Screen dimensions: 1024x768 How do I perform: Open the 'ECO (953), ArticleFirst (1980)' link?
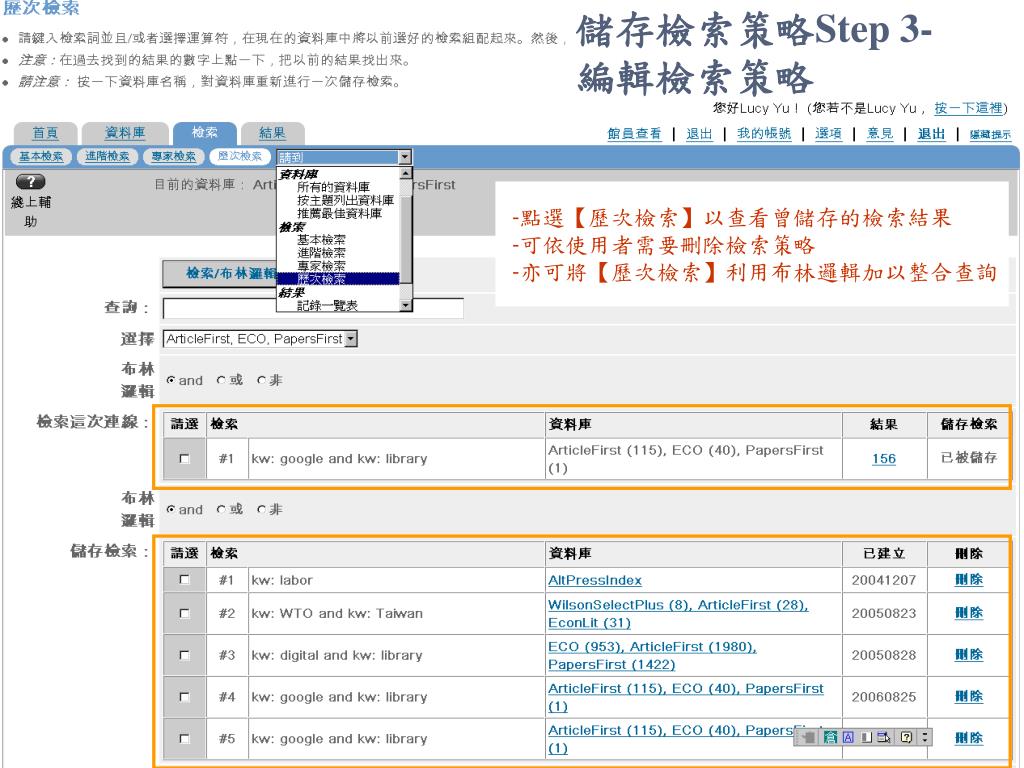pyautogui.click(x=652, y=647)
